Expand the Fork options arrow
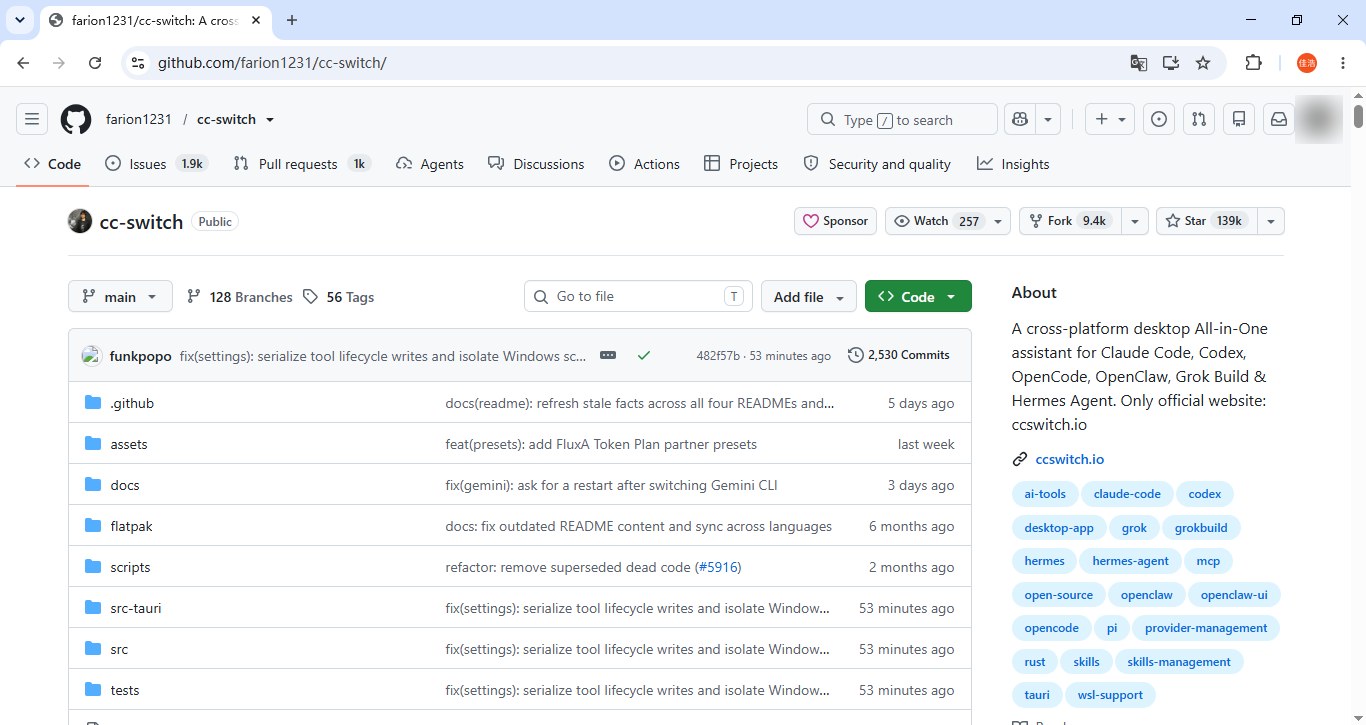1366x725 pixels. pos(1134,221)
